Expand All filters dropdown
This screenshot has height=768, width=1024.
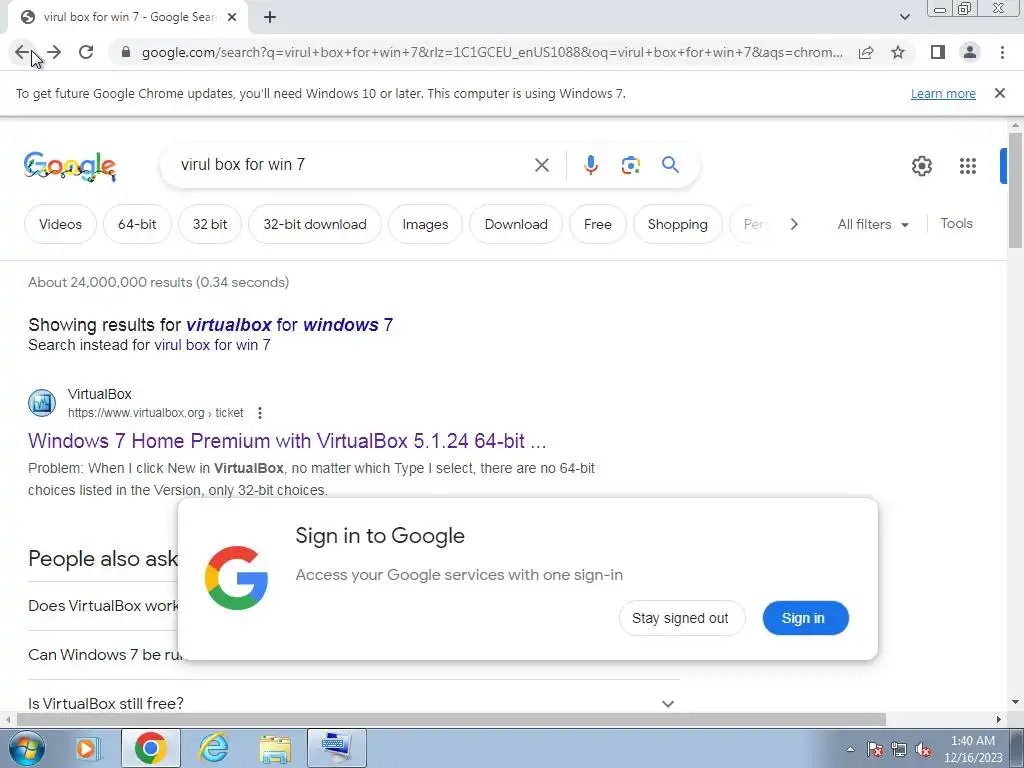873,224
